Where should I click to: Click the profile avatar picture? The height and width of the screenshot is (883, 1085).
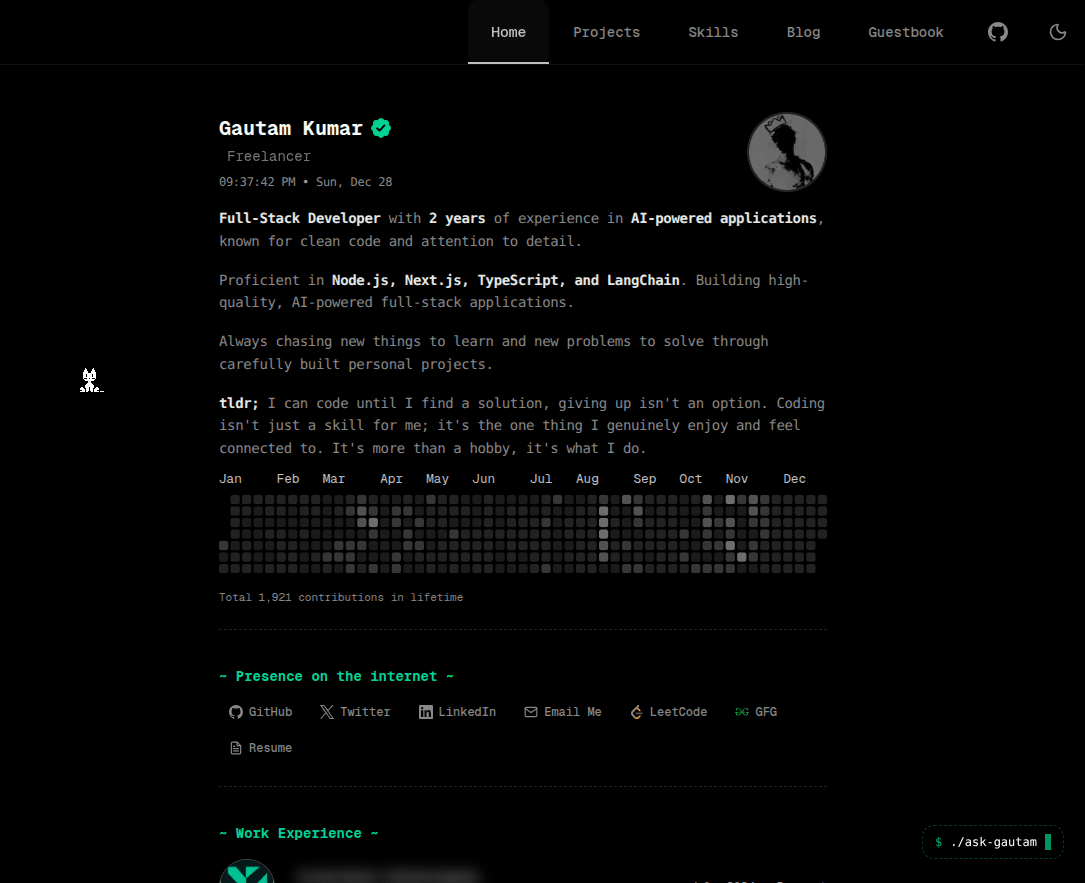click(786, 152)
